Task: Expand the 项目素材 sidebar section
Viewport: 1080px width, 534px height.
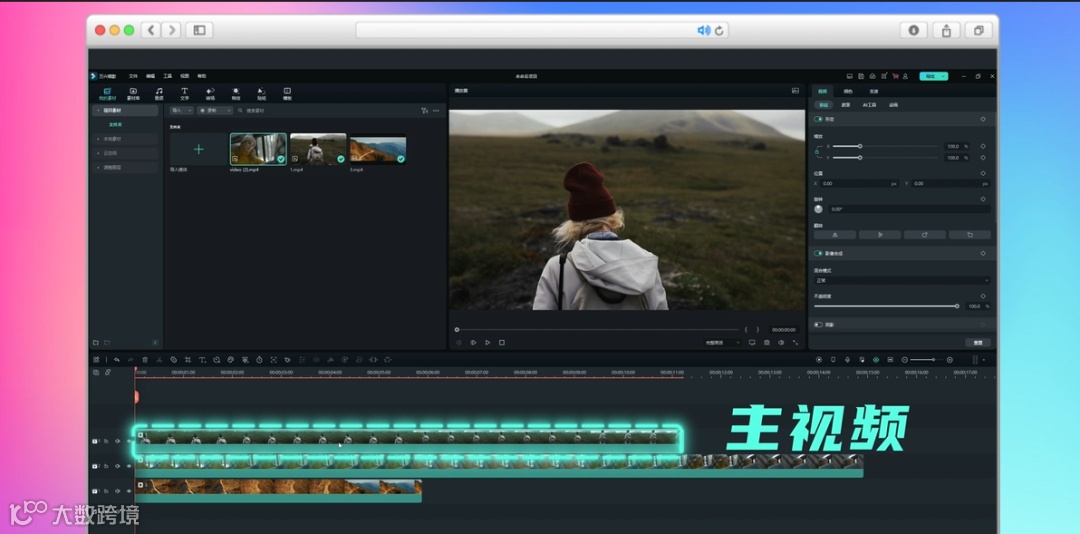Action: click(x=125, y=110)
